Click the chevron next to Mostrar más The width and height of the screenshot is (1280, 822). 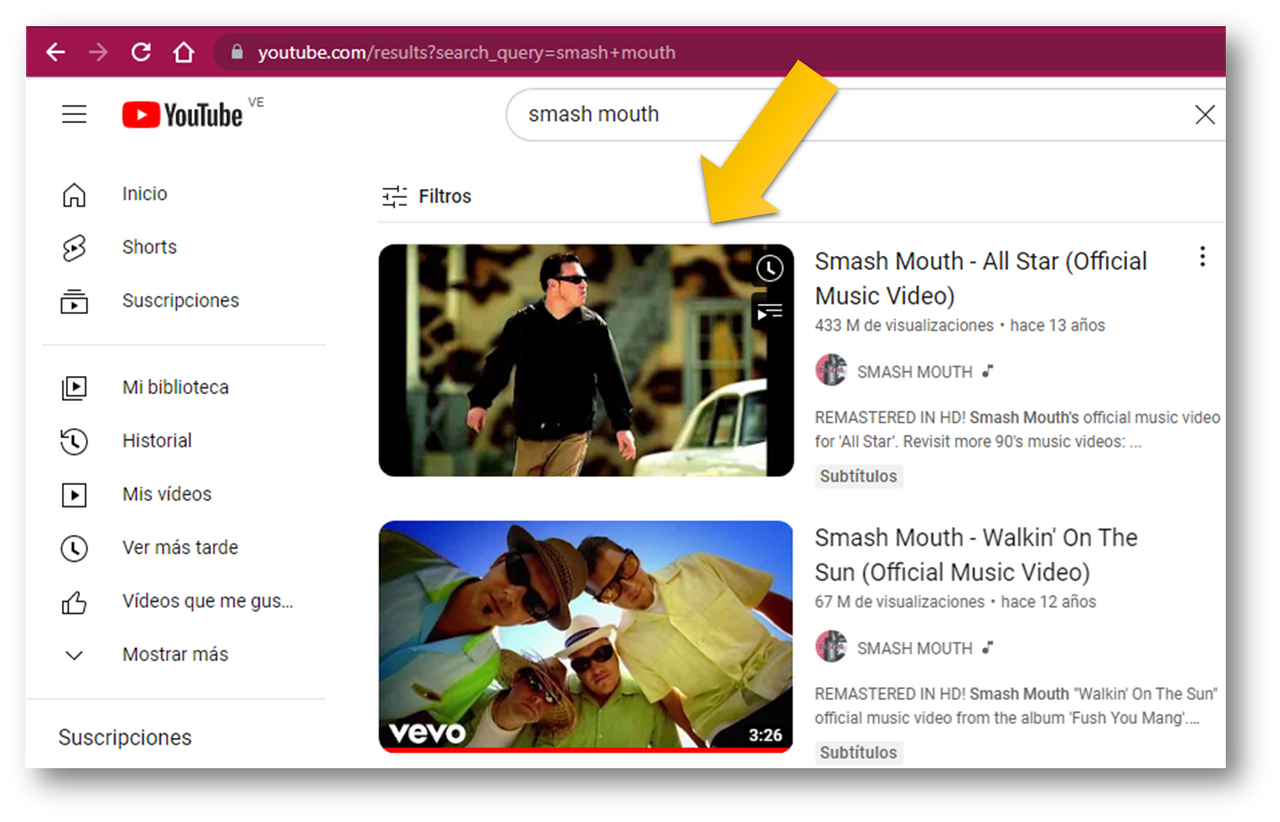click(x=74, y=655)
